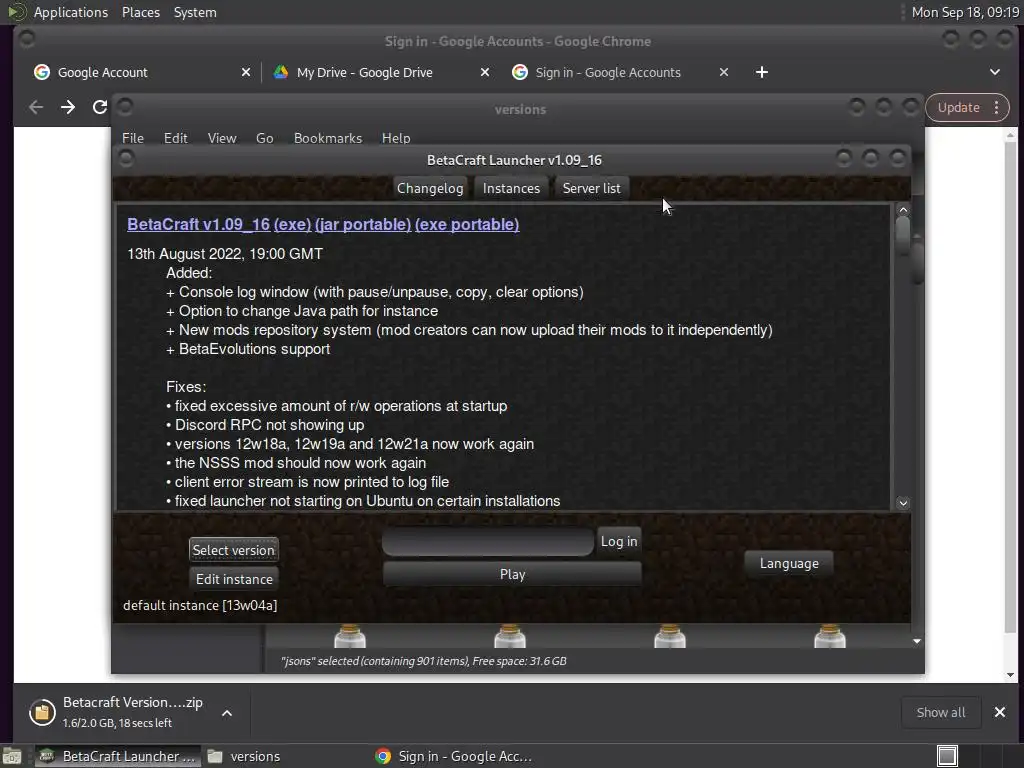Switch to BetaCraft Launcher in taskbar

118,756
